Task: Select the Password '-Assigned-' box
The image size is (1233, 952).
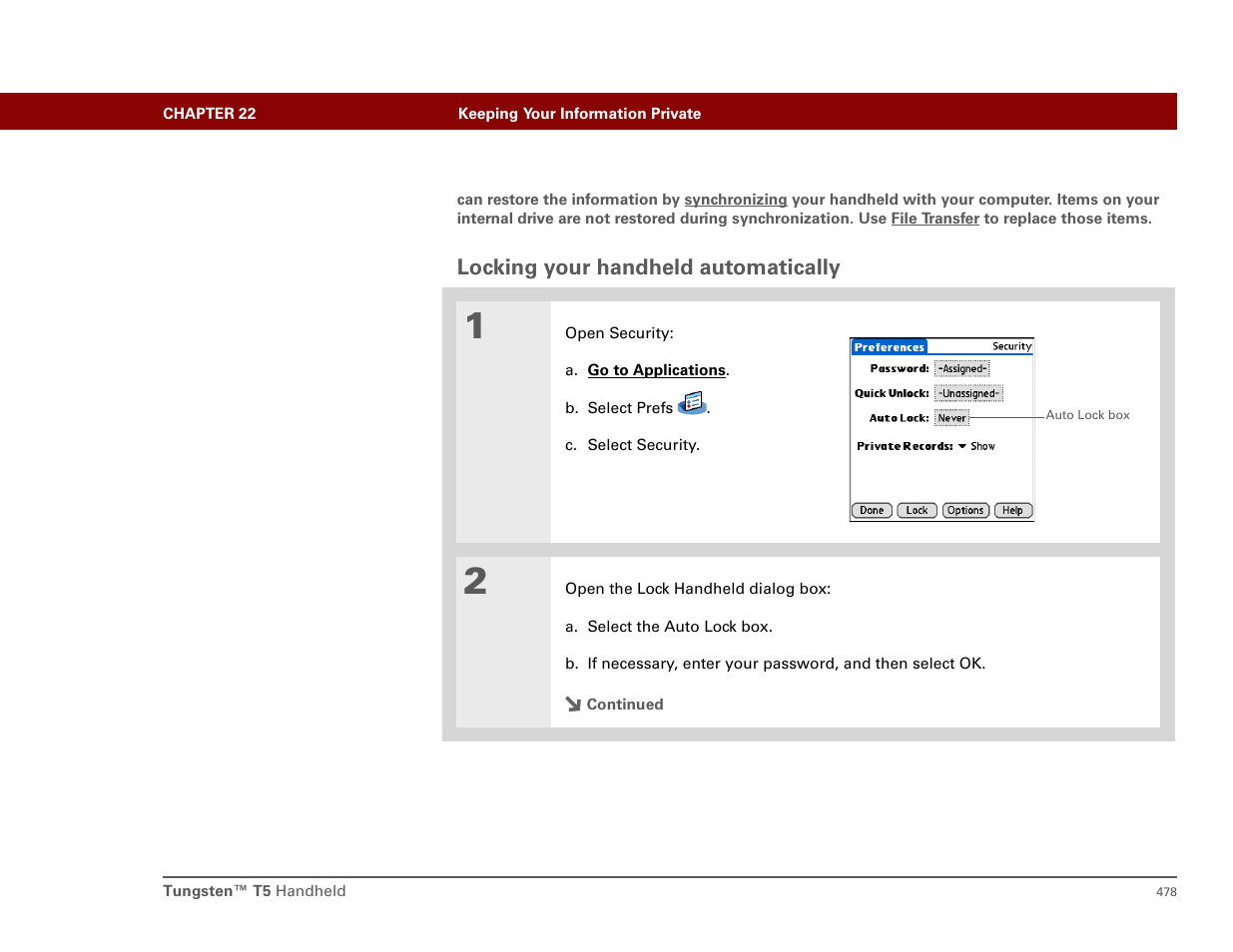Action: click(x=962, y=369)
